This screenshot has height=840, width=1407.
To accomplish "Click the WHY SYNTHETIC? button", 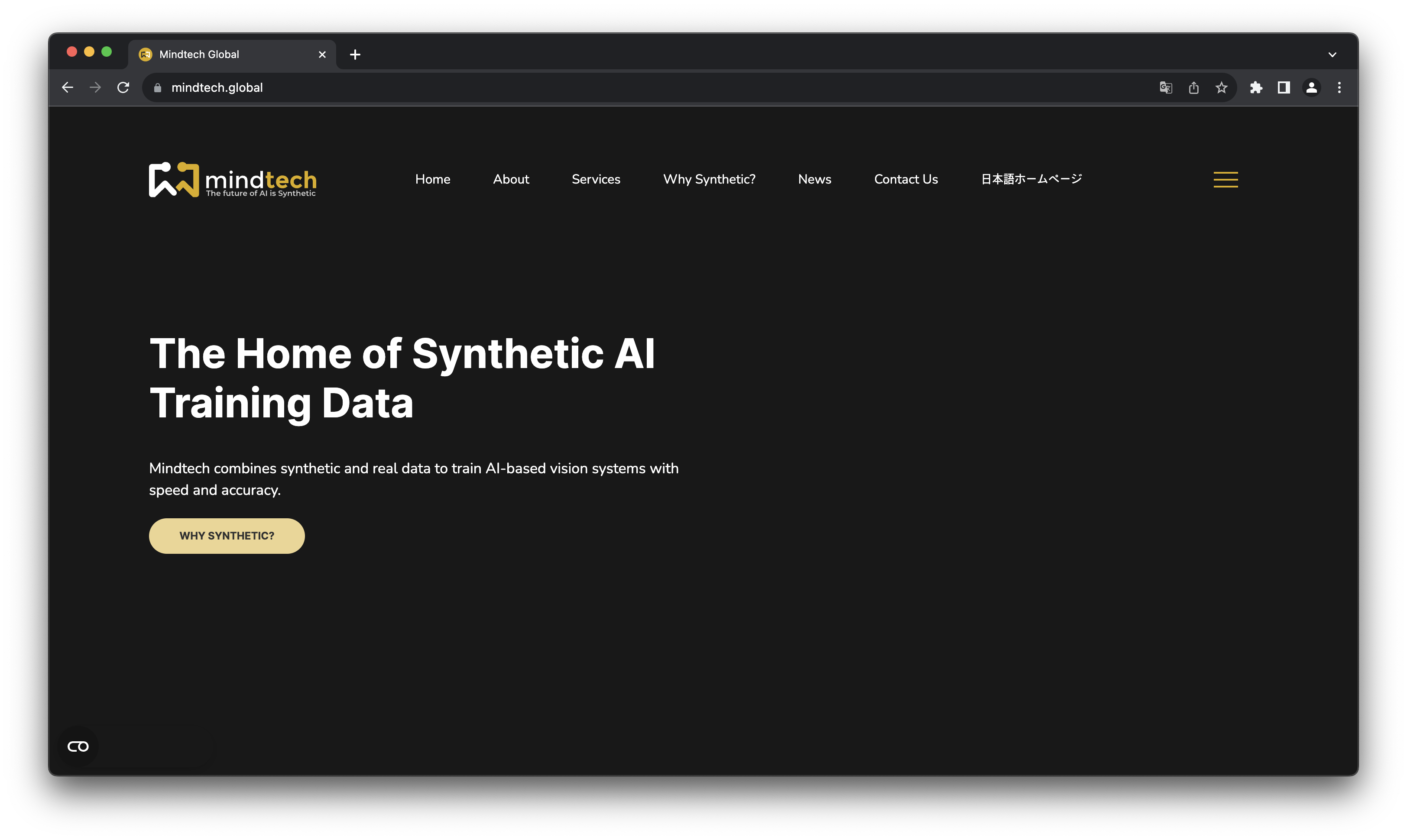I will (x=227, y=536).
